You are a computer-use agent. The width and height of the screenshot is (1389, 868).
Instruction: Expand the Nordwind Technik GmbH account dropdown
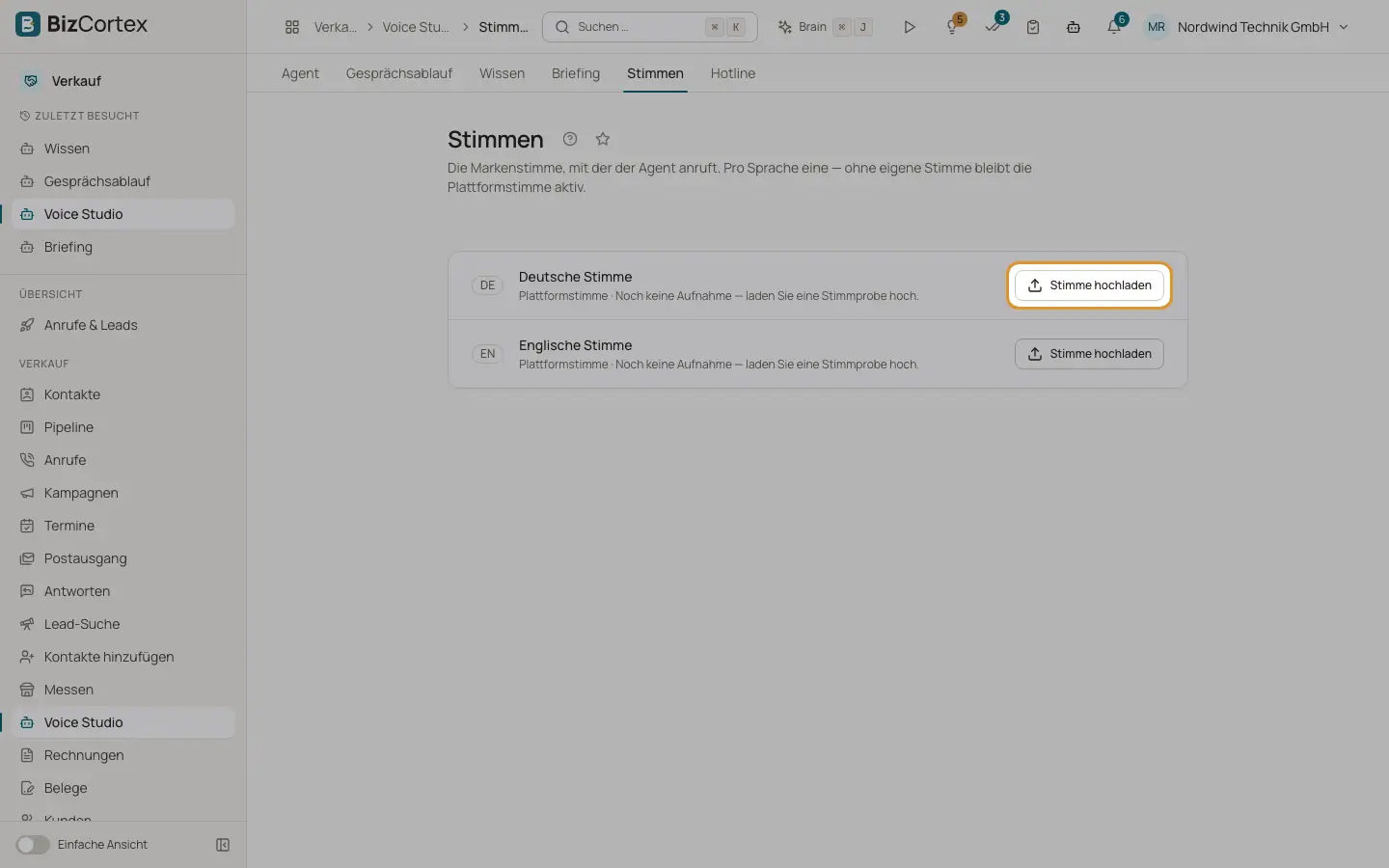pos(1263,27)
